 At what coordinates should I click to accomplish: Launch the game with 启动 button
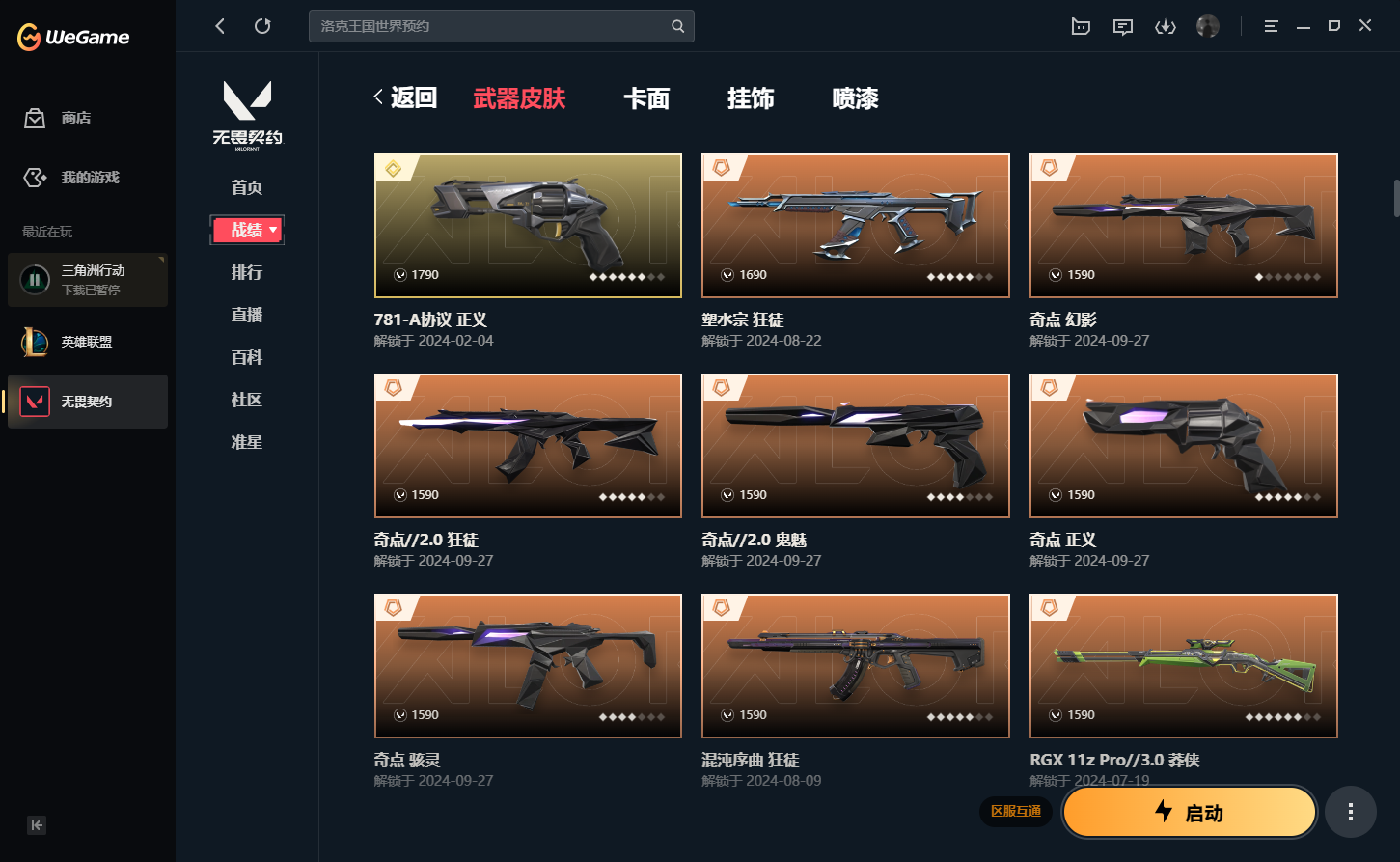point(1190,812)
